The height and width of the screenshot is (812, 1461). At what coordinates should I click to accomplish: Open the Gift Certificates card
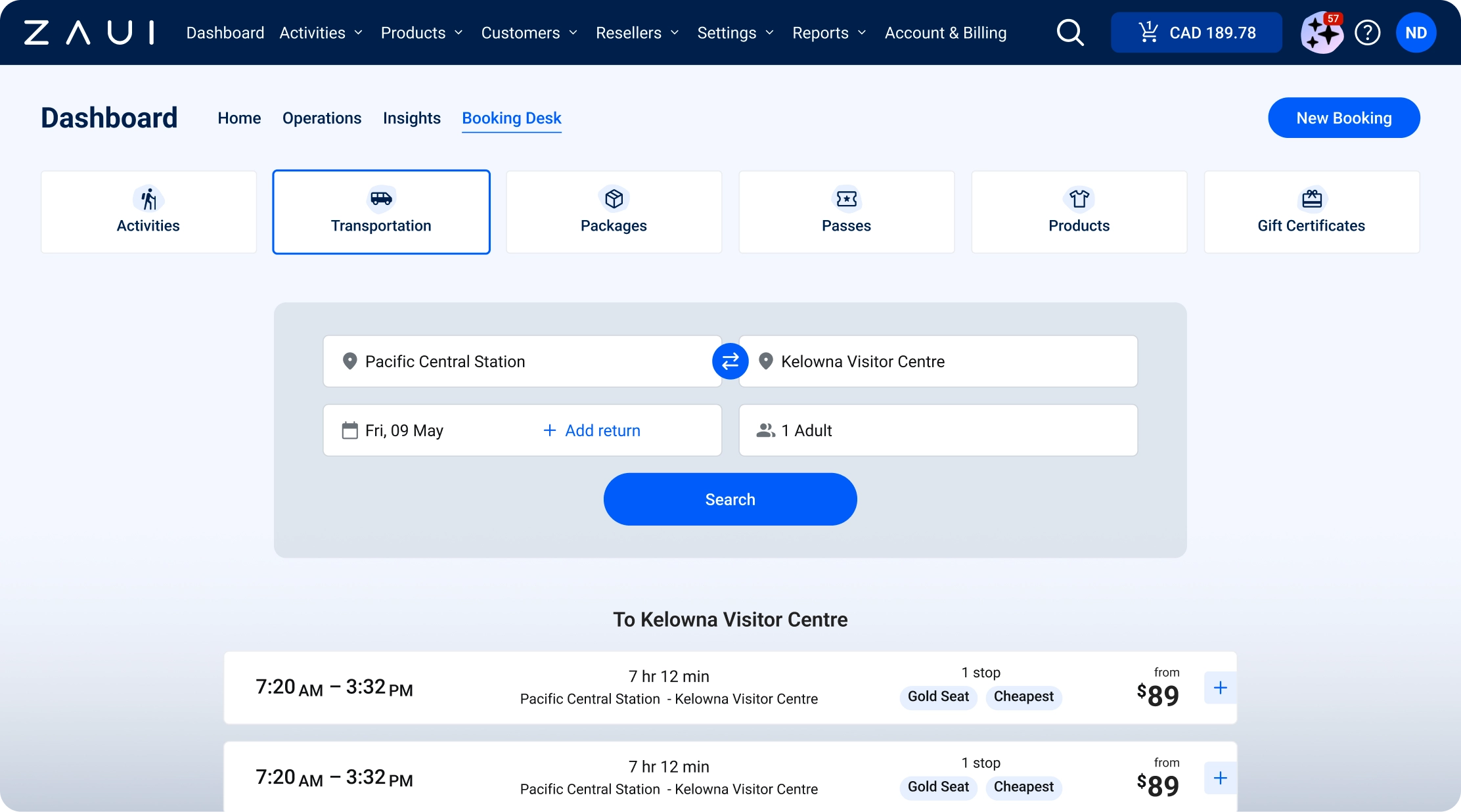1311,212
